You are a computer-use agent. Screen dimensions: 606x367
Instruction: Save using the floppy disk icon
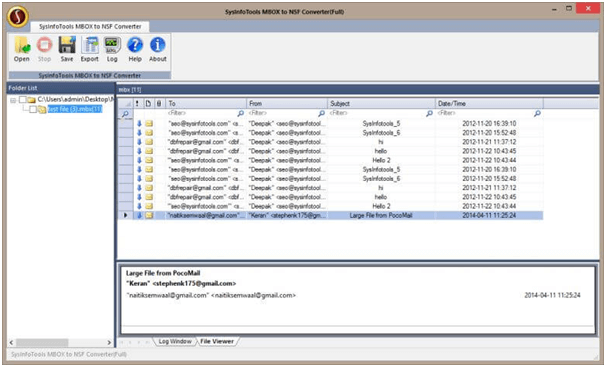67,49
